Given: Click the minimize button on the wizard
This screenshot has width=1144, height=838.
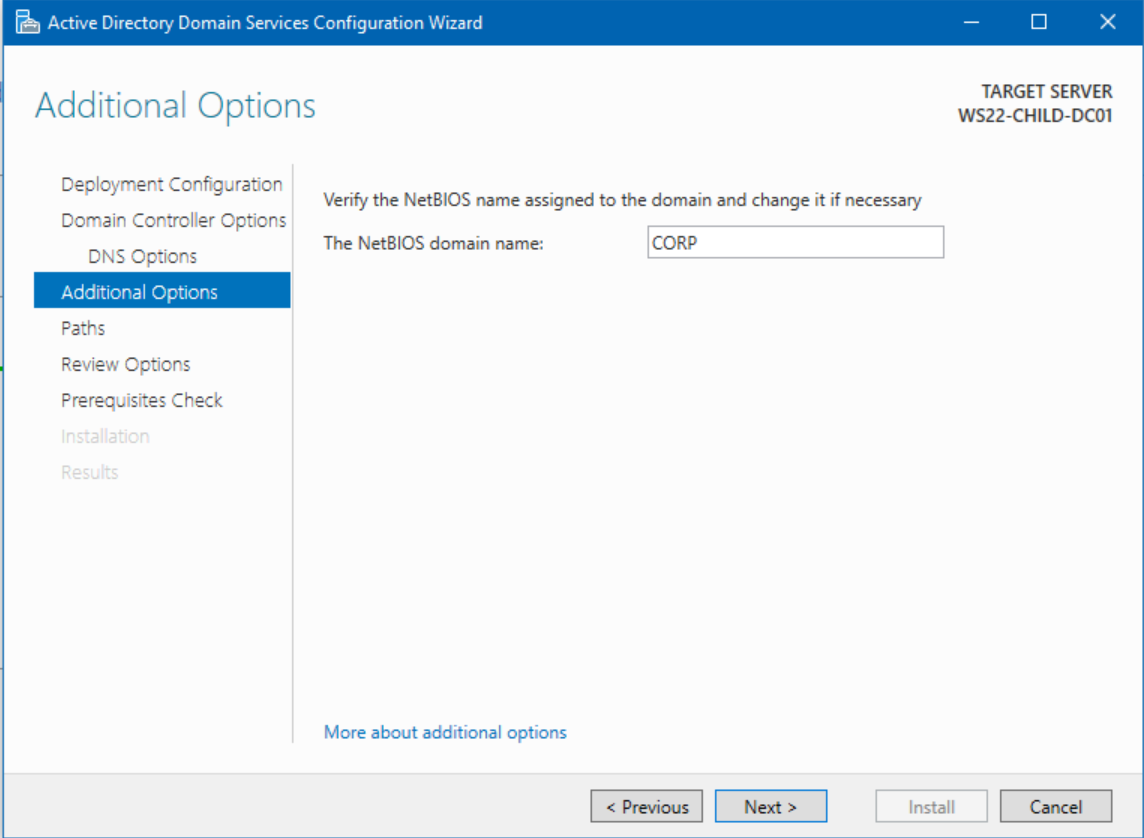Looking at the screenshot, I should click(x=971, y=21).
